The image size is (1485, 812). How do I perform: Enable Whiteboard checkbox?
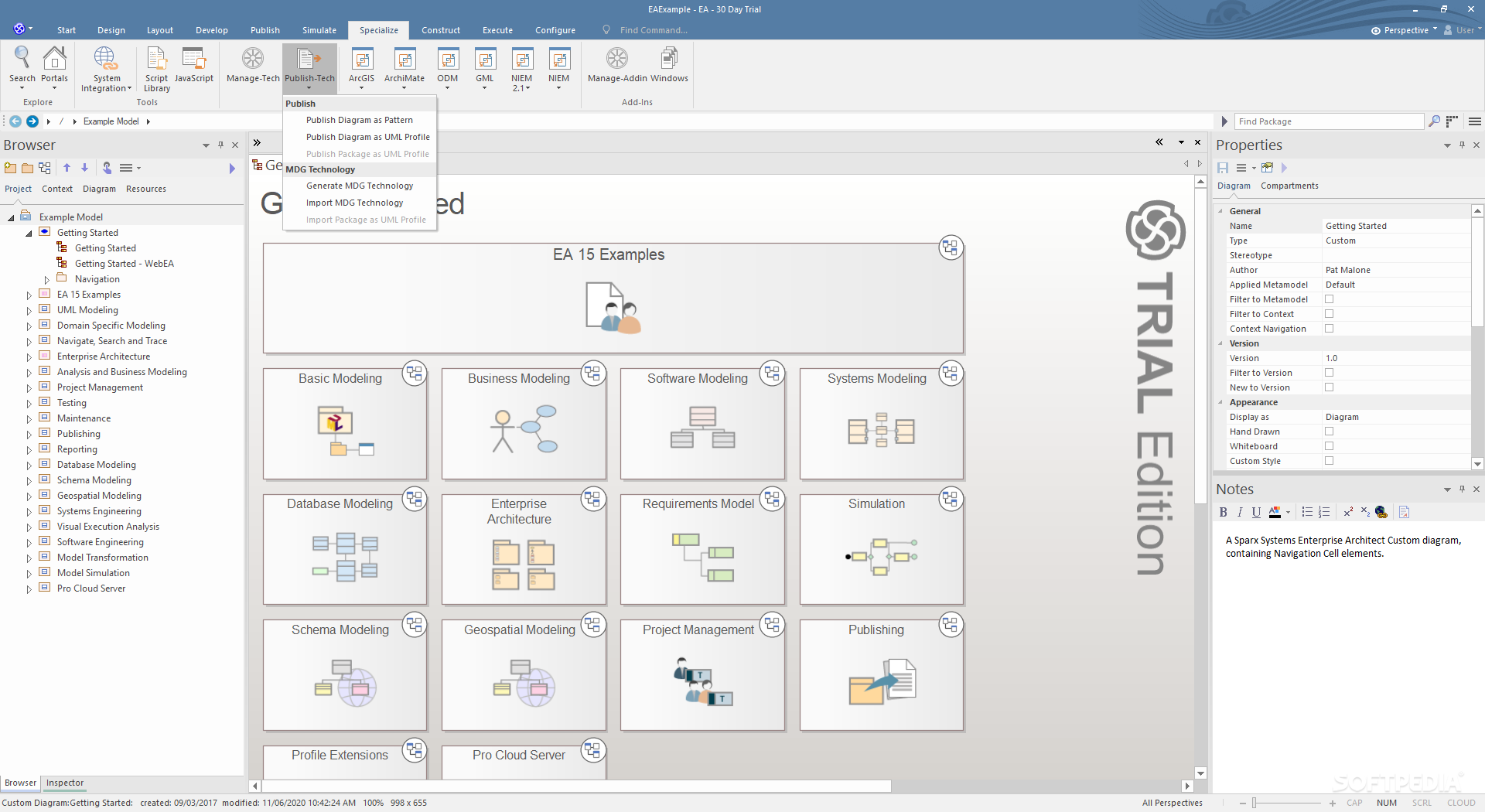tap(1329, 446)
